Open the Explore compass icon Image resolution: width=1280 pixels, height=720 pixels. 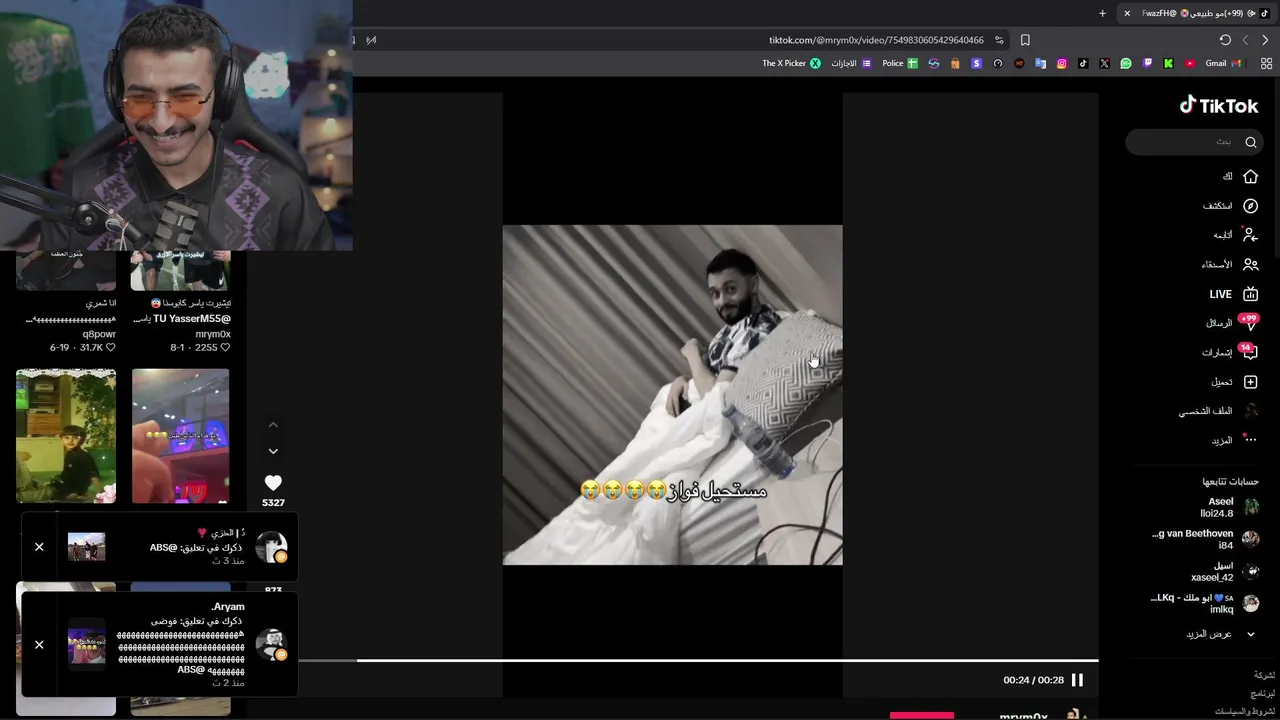coord(1250,206)
